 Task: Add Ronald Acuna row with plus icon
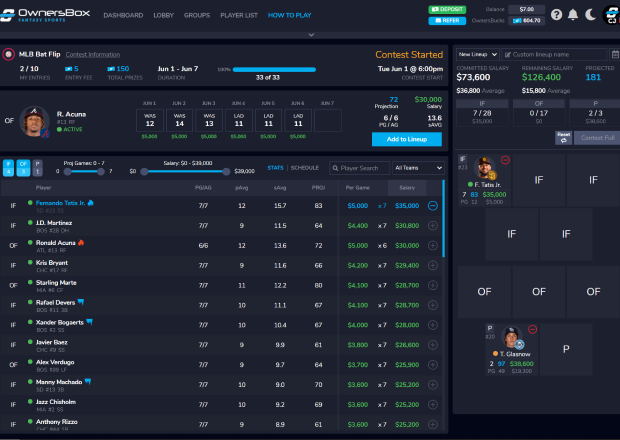433,245
